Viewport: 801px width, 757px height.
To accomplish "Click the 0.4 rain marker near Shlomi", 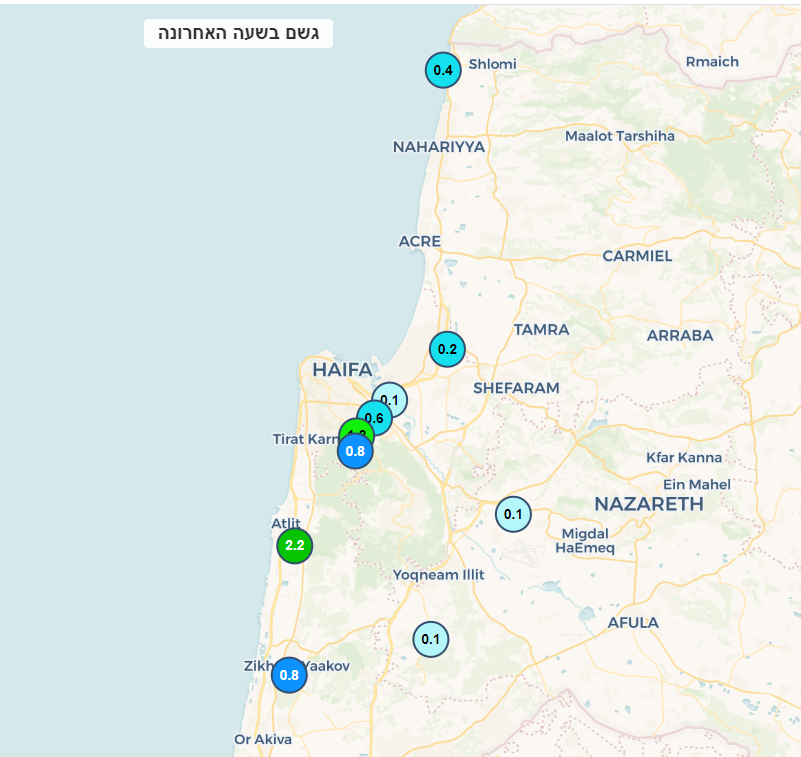I will [443, 70].
